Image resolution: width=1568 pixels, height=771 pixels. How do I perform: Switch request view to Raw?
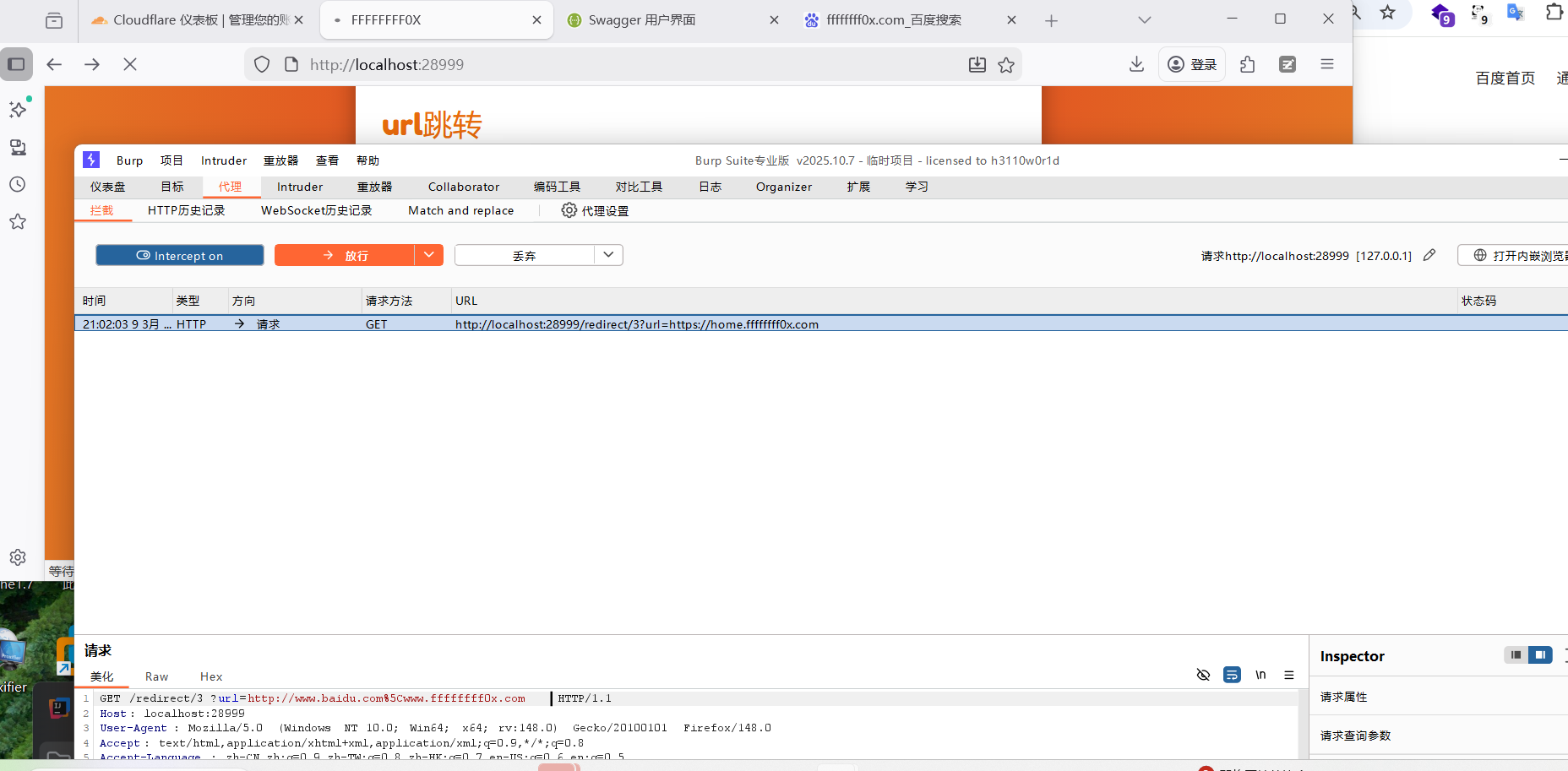(x=156, y=676)
